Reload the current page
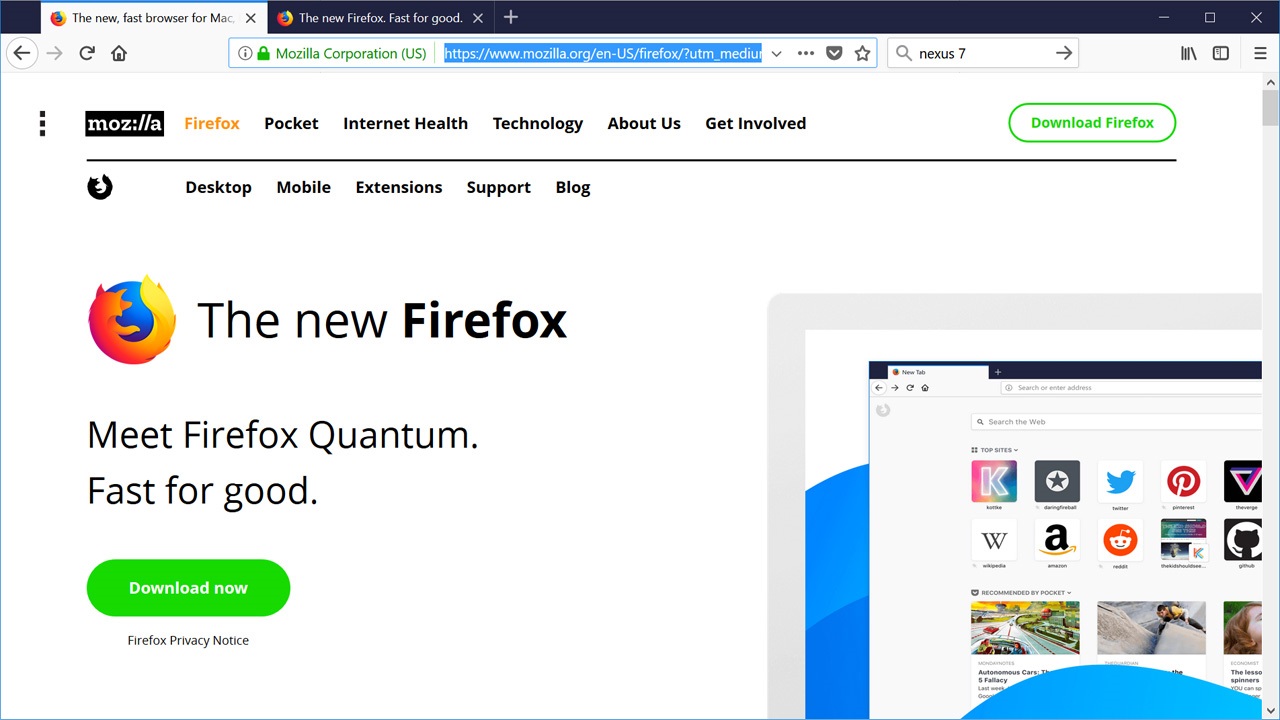Screen dimensions: 1280x720 click(x=87, y=53)
